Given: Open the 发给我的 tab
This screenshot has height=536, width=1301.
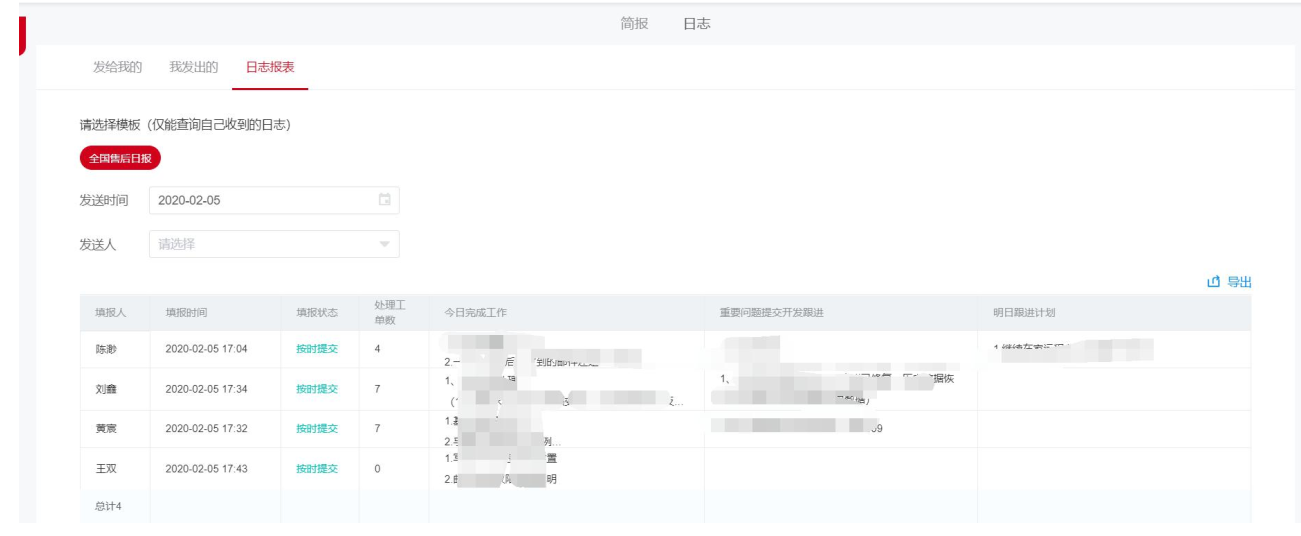Looking at the screenshot, I should pos(117,67).
